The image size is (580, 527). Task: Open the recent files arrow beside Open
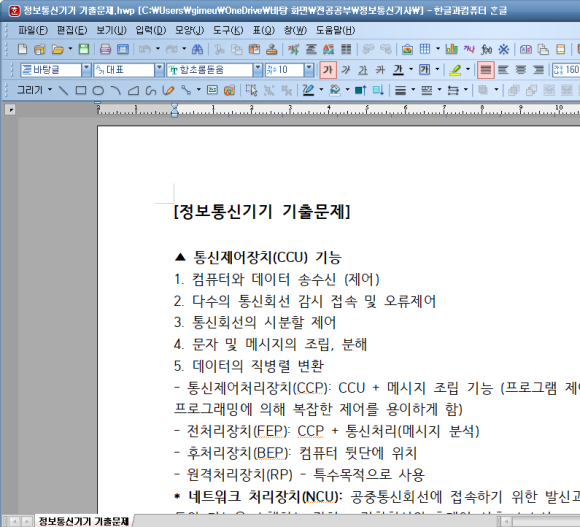(x=70, y=49)
